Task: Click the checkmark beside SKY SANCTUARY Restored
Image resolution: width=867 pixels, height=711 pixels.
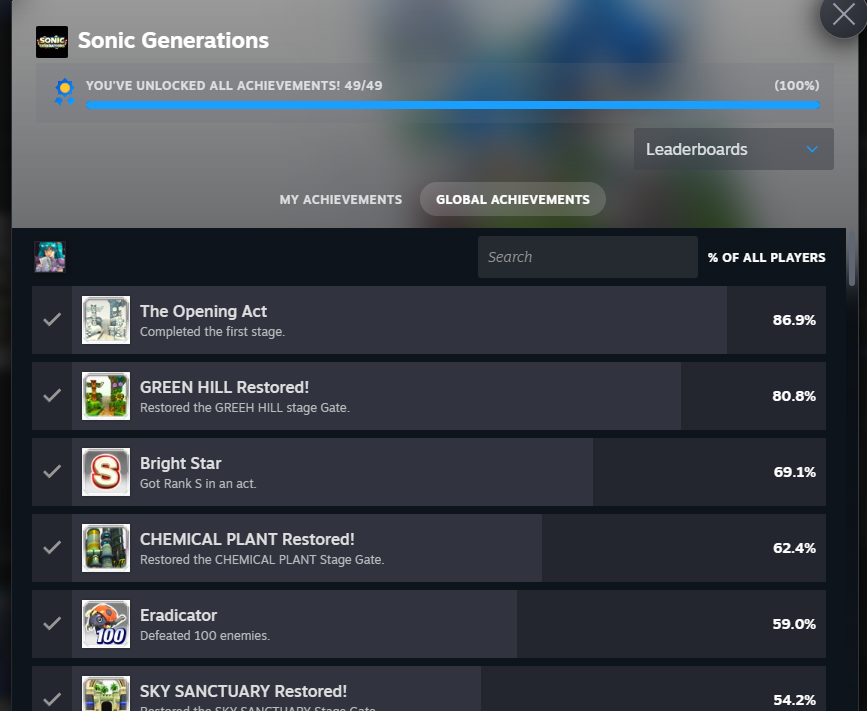Action: (x=52, y=699)
